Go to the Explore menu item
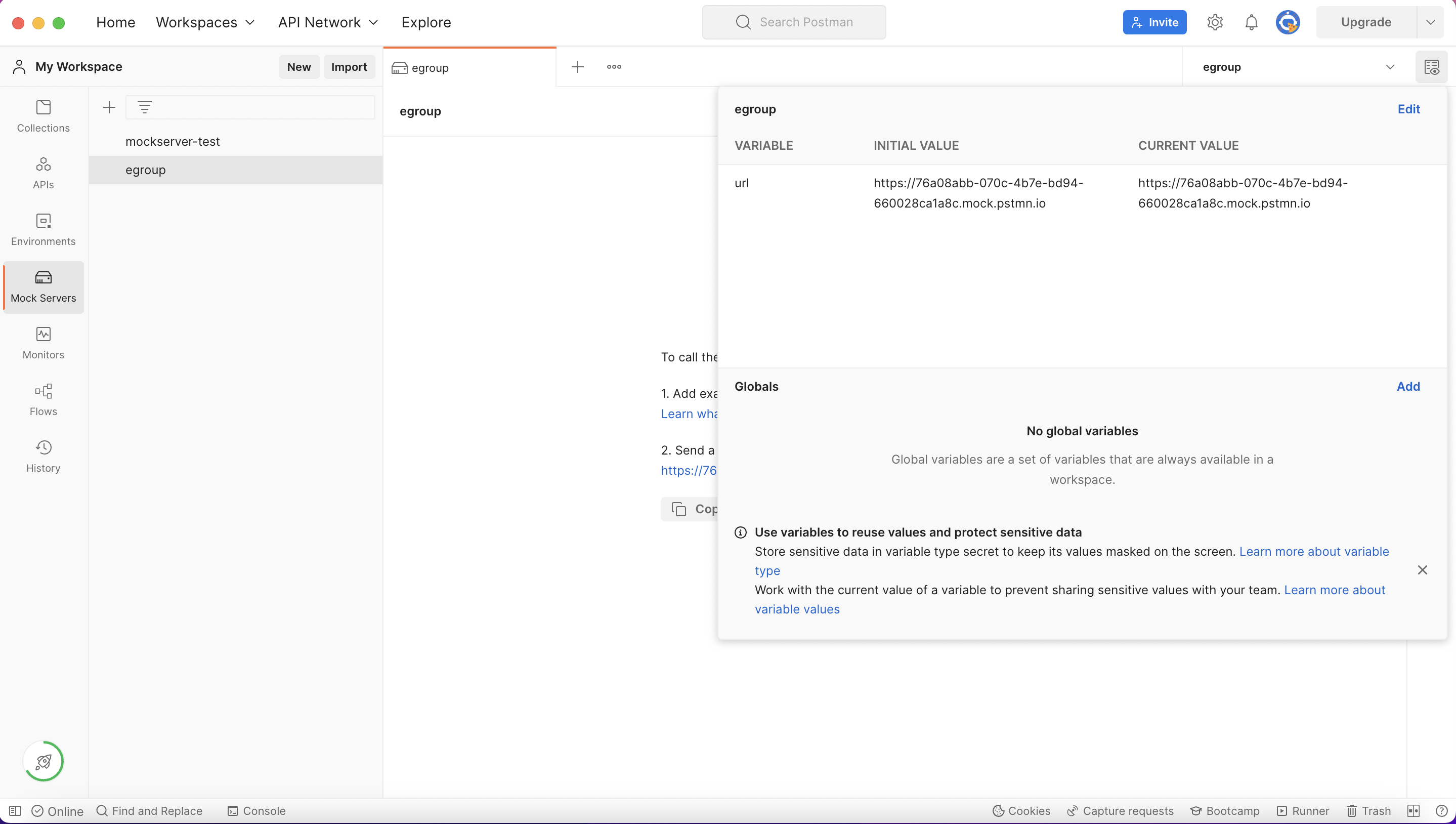This screenshot has width=1456, height=824. (426, 22)
